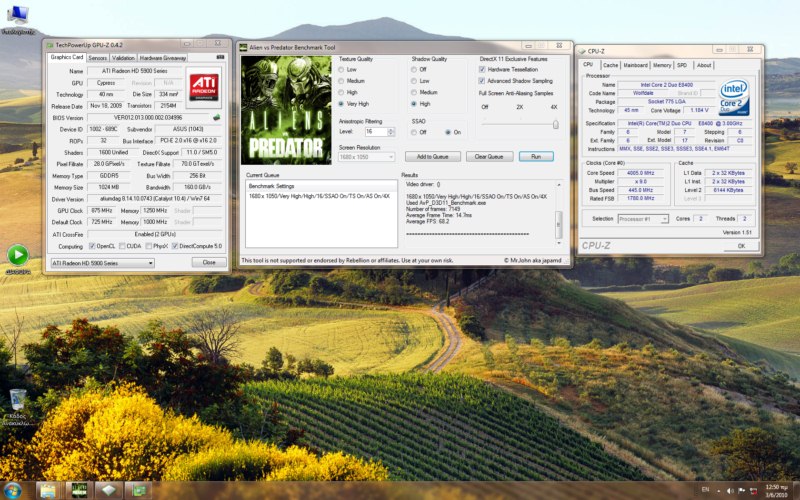The width and height of the screenshot is (800, 500).
Task: Click the Run benchmark button
Action: coord(536,157)
